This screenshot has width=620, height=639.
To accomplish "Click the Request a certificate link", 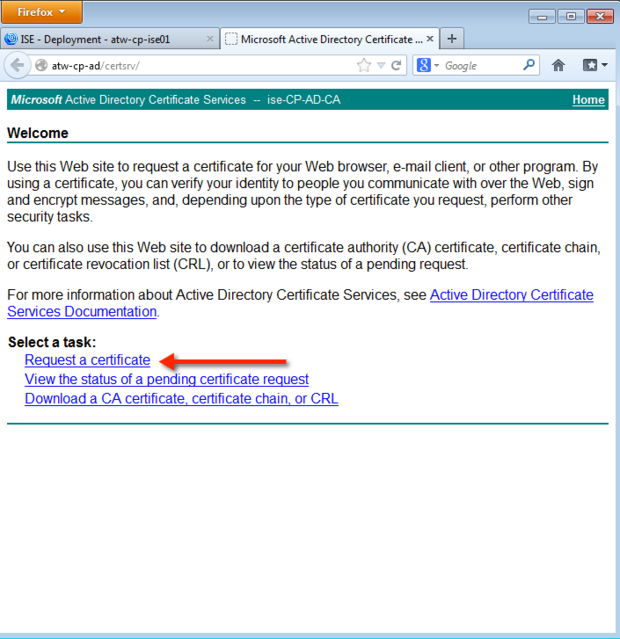I will (x=87, y=360).
